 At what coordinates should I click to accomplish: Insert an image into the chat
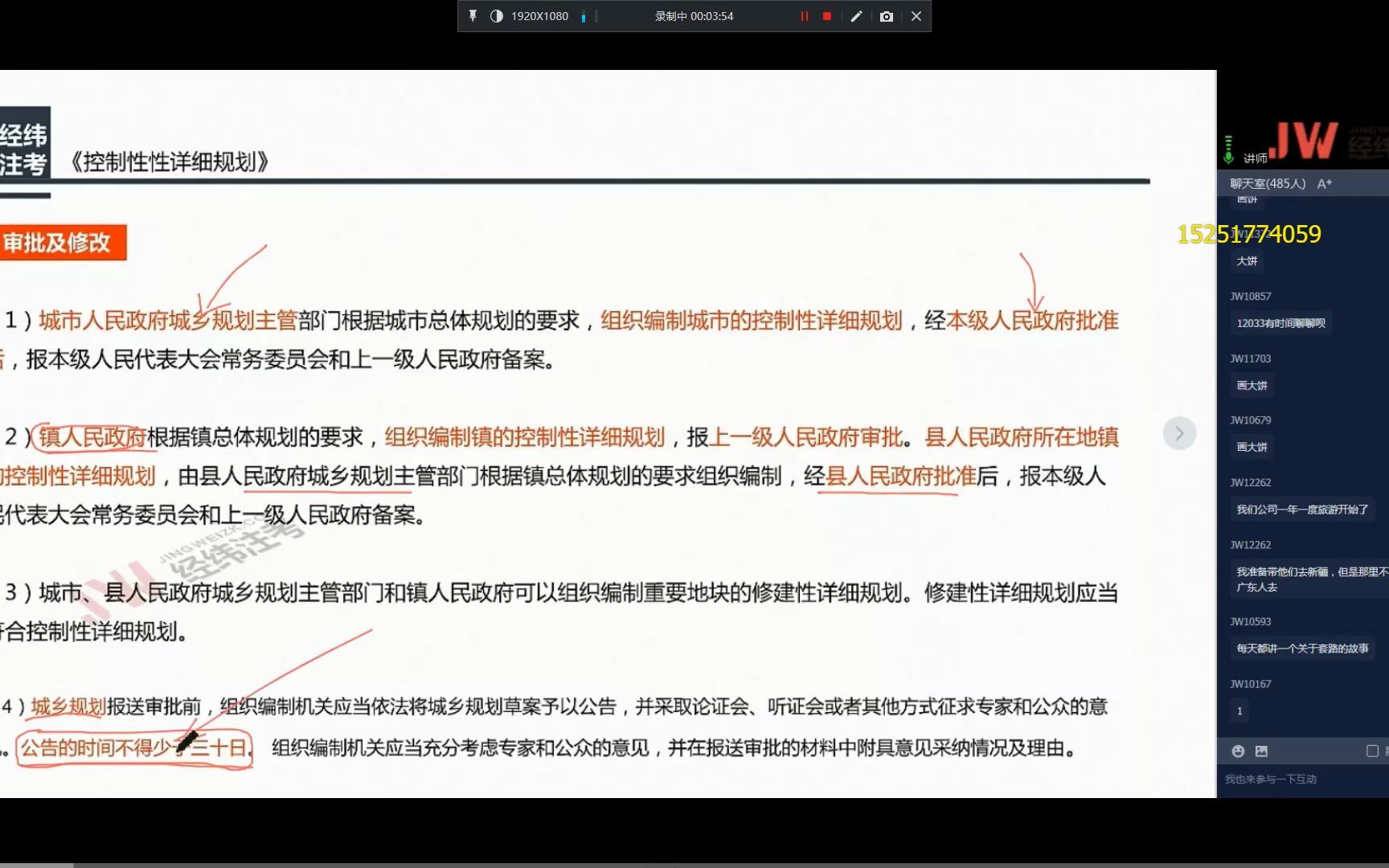click(1261, 751)
